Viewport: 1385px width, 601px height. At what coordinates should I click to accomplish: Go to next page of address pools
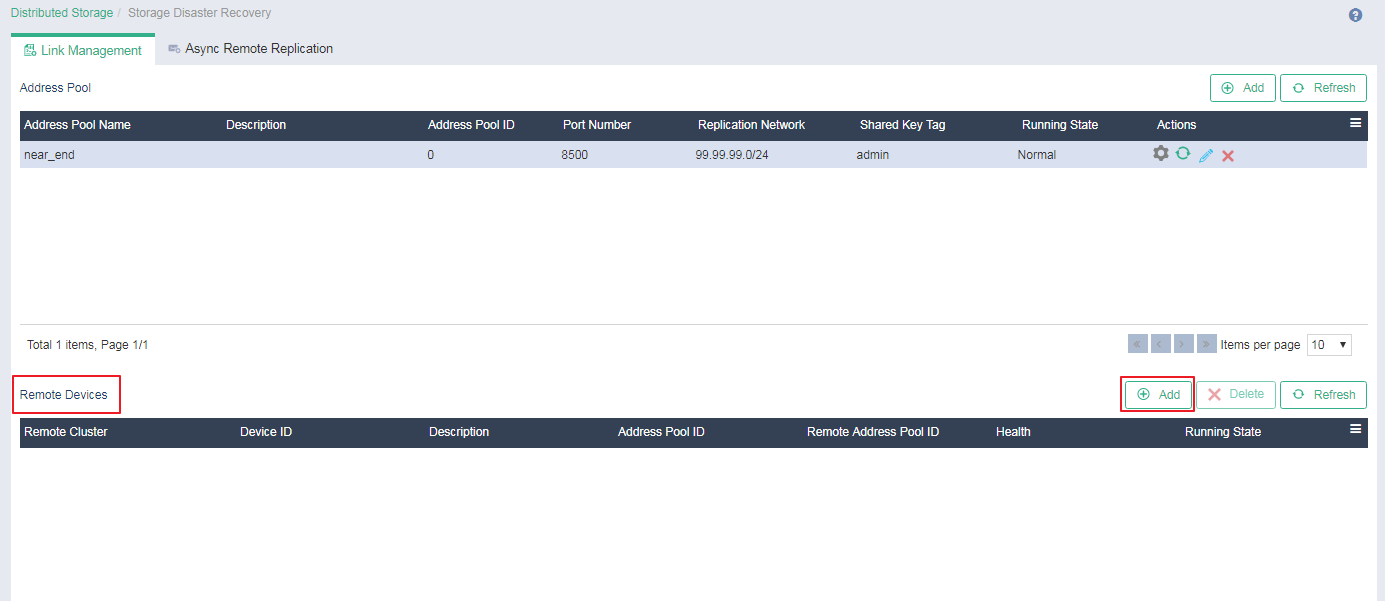[x=1184, y=344]
